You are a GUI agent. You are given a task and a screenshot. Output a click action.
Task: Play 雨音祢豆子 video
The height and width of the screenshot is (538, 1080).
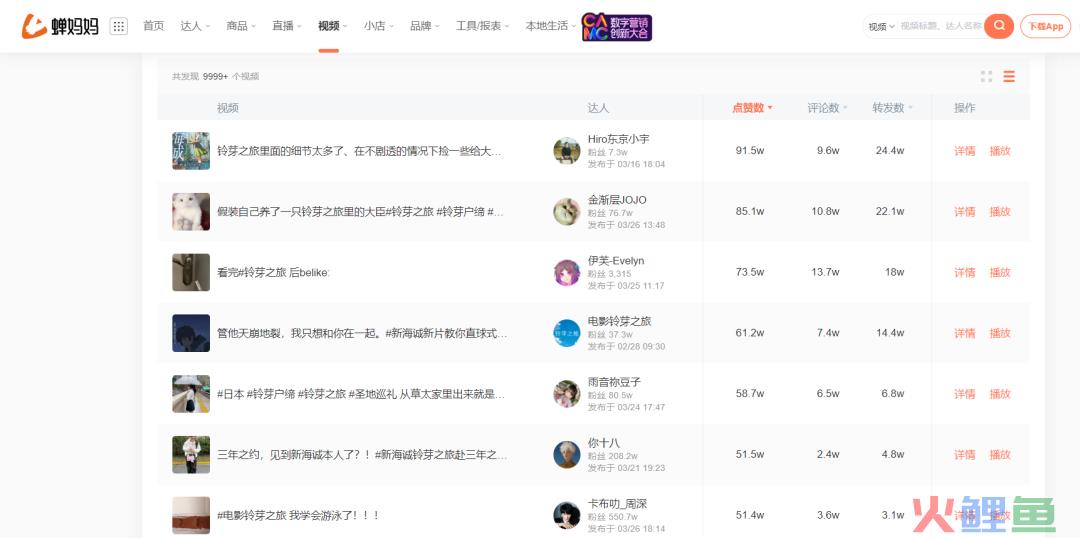tap(1000, 393)
